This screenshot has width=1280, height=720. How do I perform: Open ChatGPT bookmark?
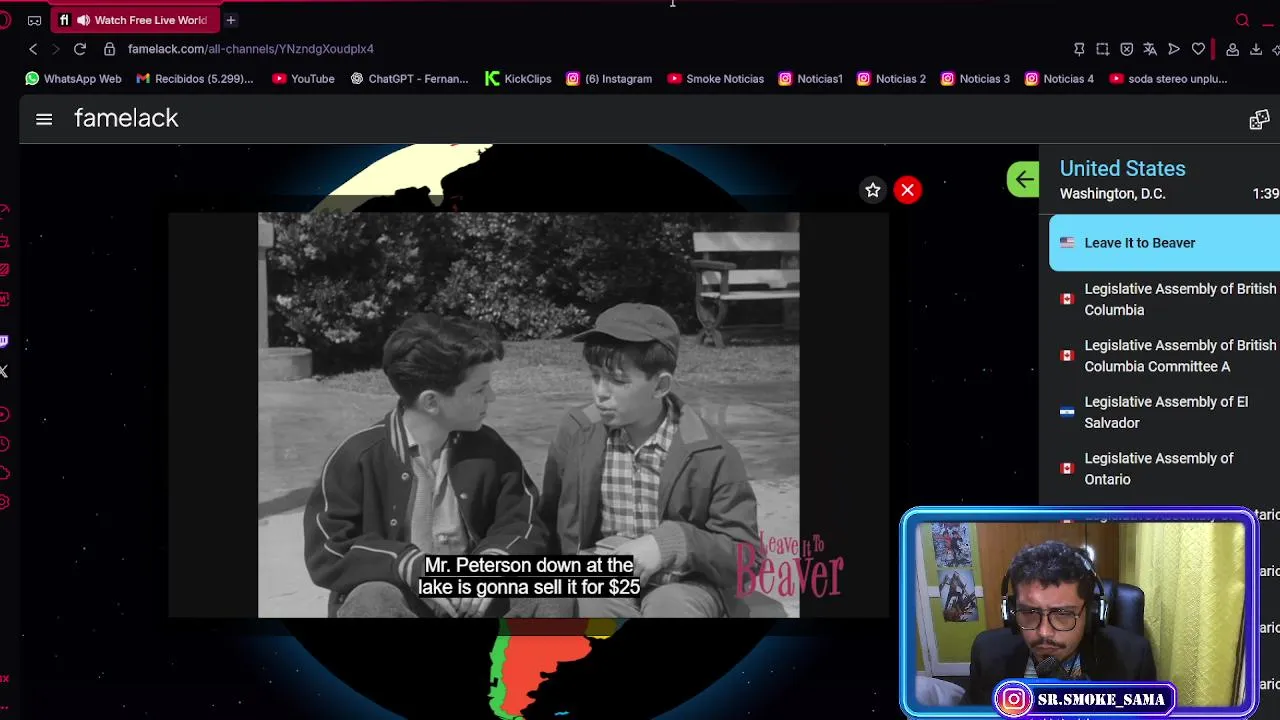(409, 79)
